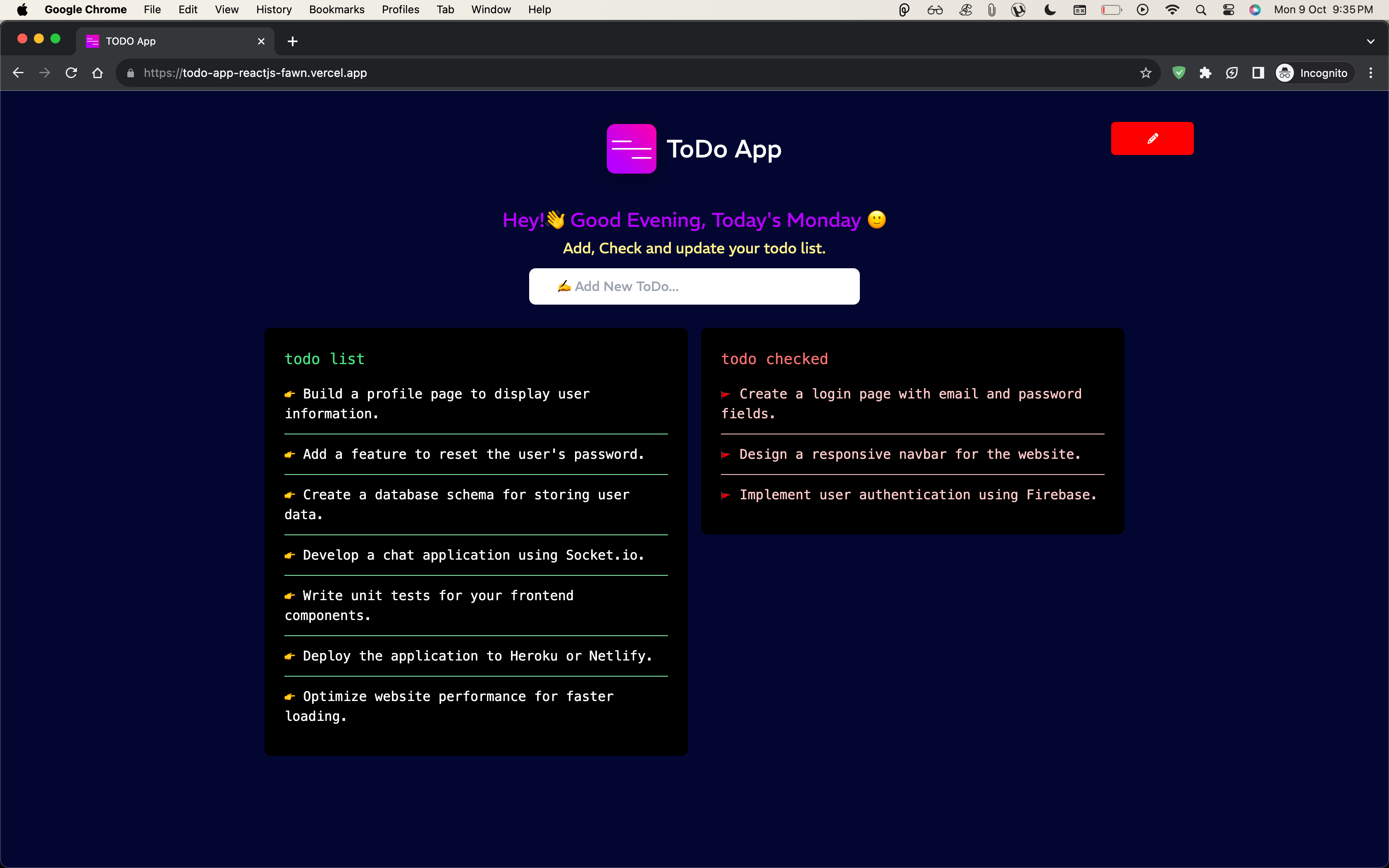Click the Add New ToDo input field
1389x868 pixels.
click(x=694, y=286)
